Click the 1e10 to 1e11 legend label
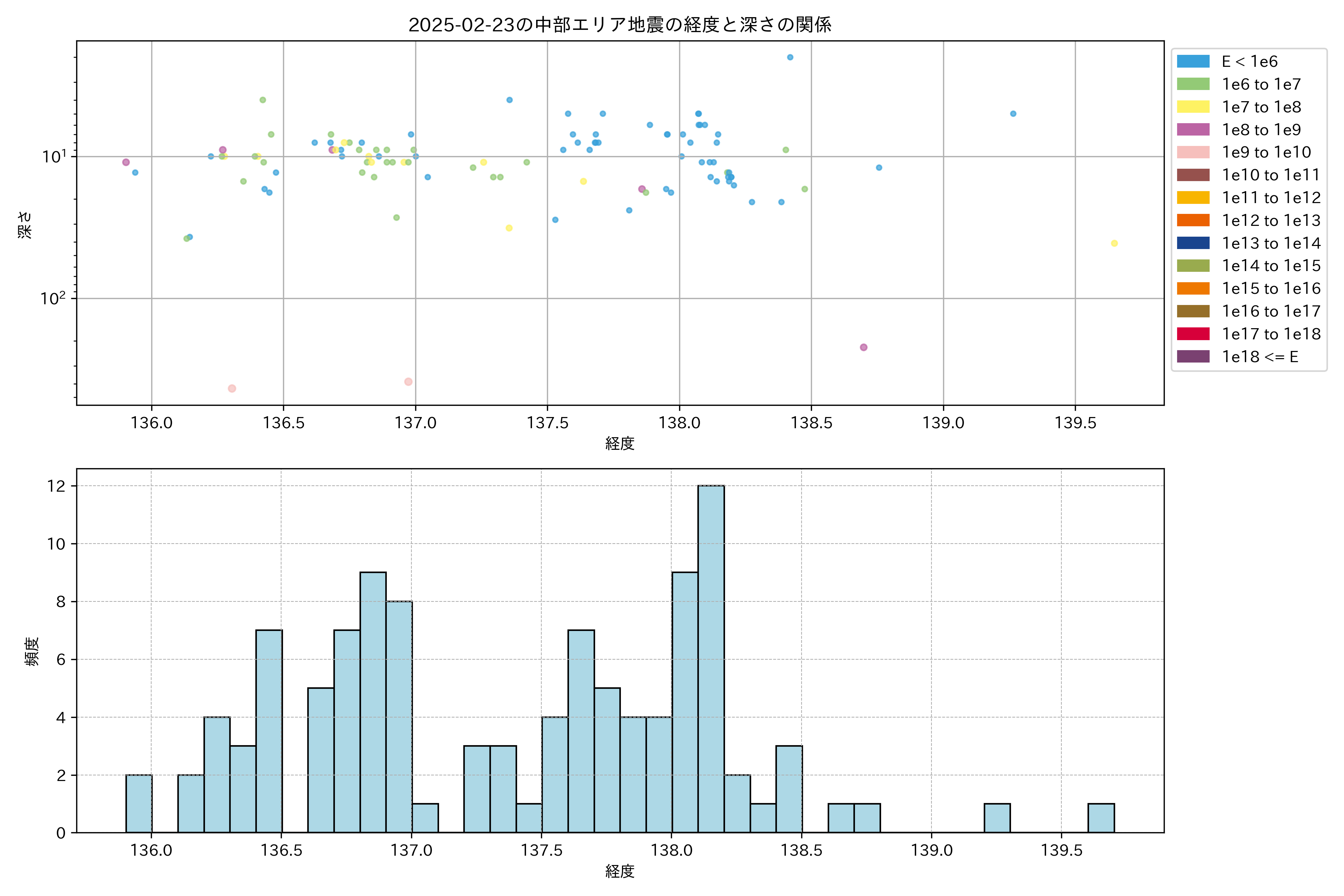 point(1271,175)
